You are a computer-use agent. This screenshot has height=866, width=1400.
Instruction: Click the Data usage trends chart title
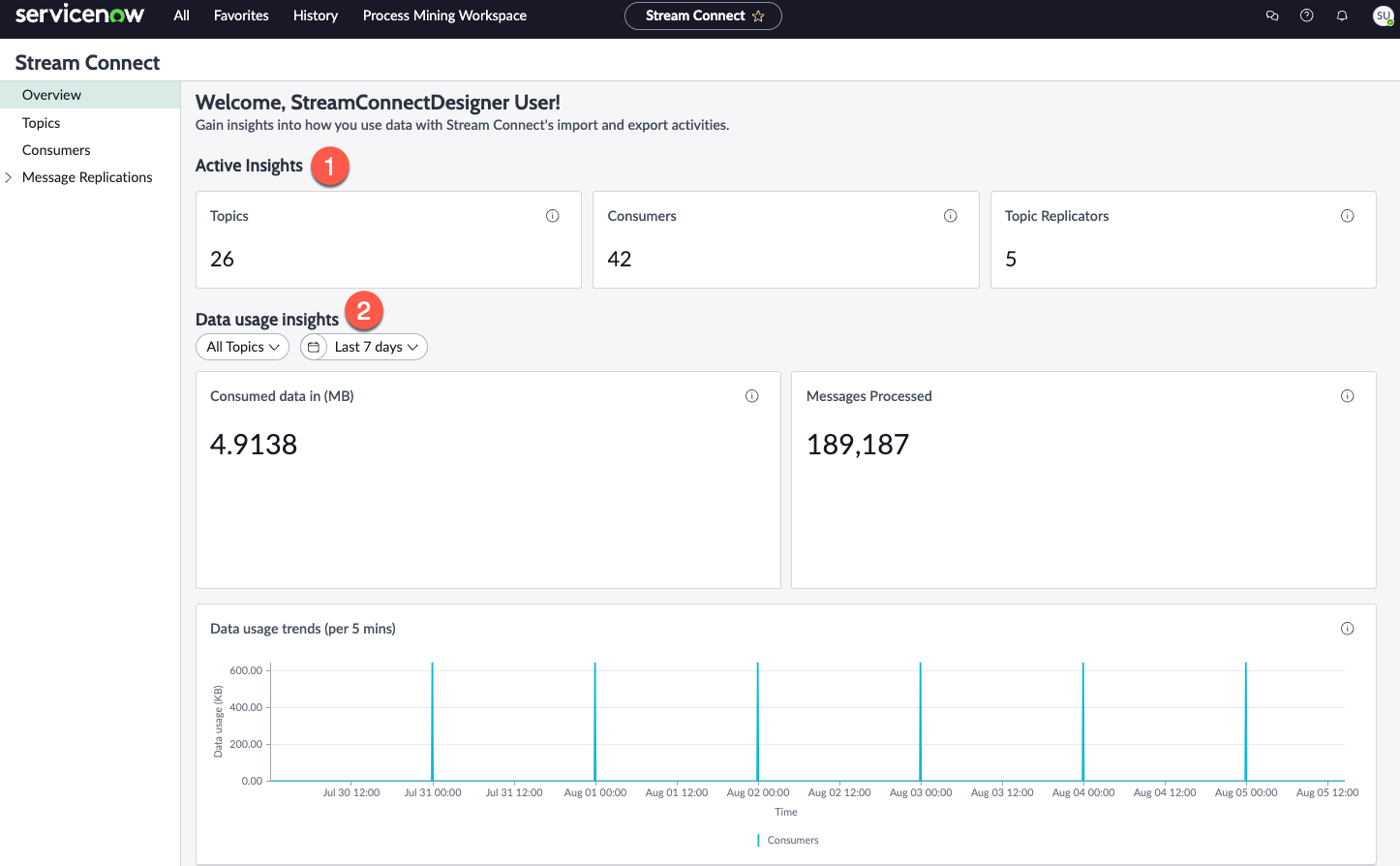(303, 629)
